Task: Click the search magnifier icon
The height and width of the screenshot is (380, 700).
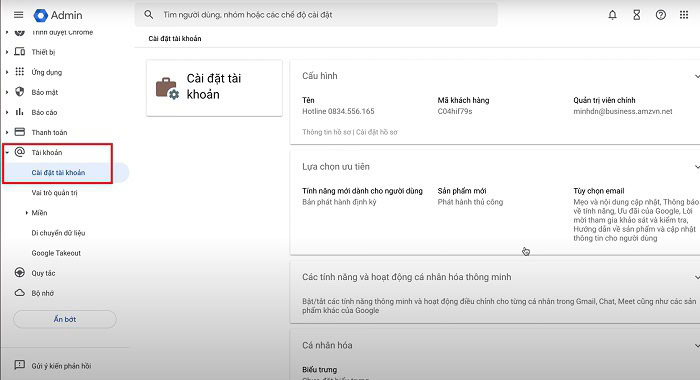Action: [149, 15]
